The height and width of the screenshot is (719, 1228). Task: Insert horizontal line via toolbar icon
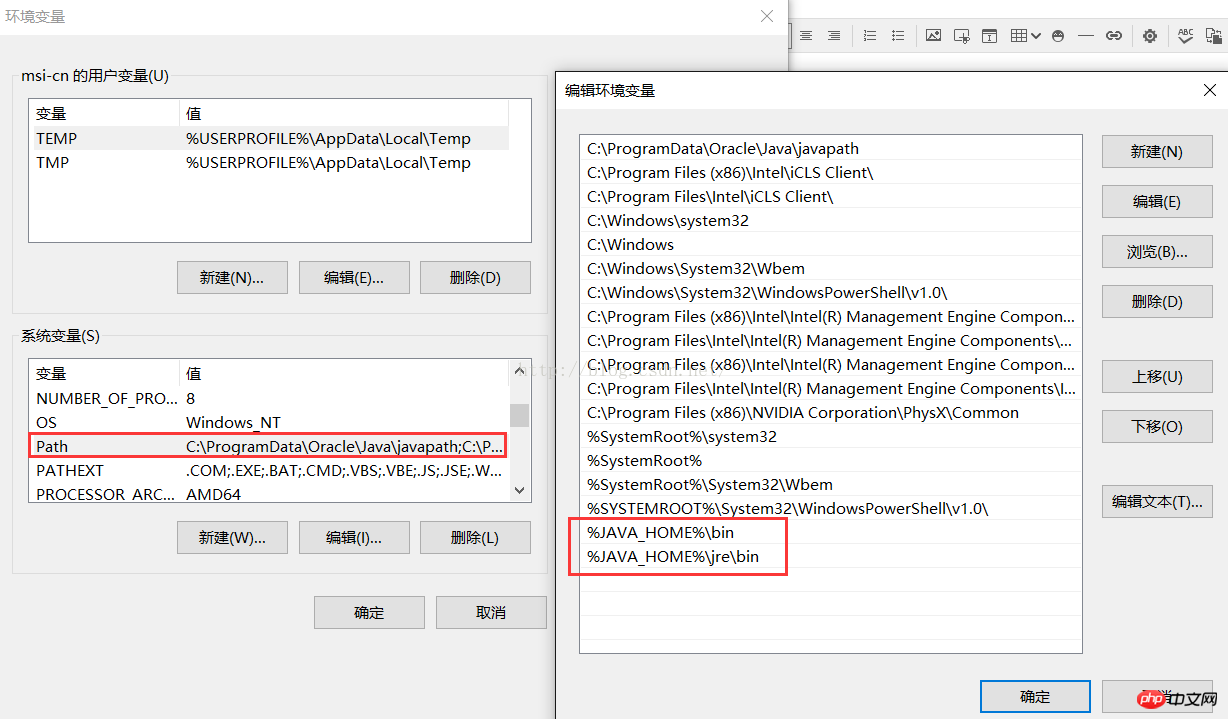(1086, 35)
